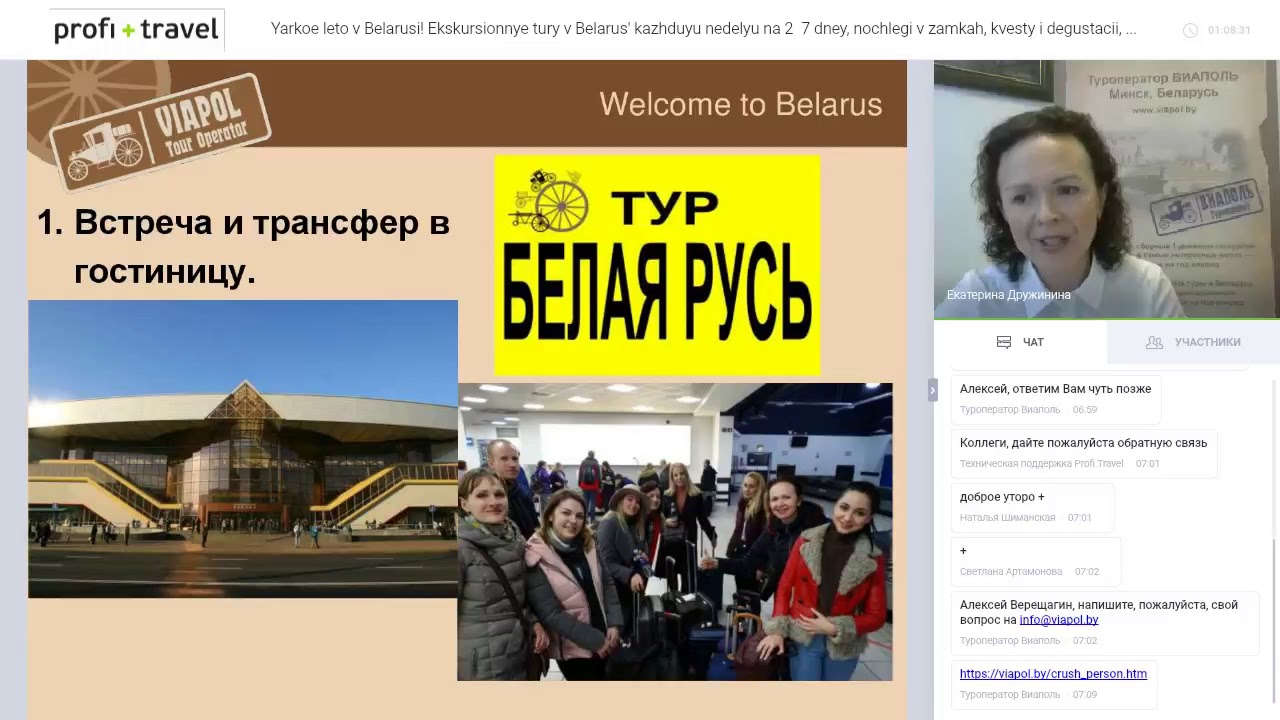Collapse the chat sidebar with the arrow handle
This screenshot has height=720, width=1280.
pyautogui.click(x=932, y=390)
